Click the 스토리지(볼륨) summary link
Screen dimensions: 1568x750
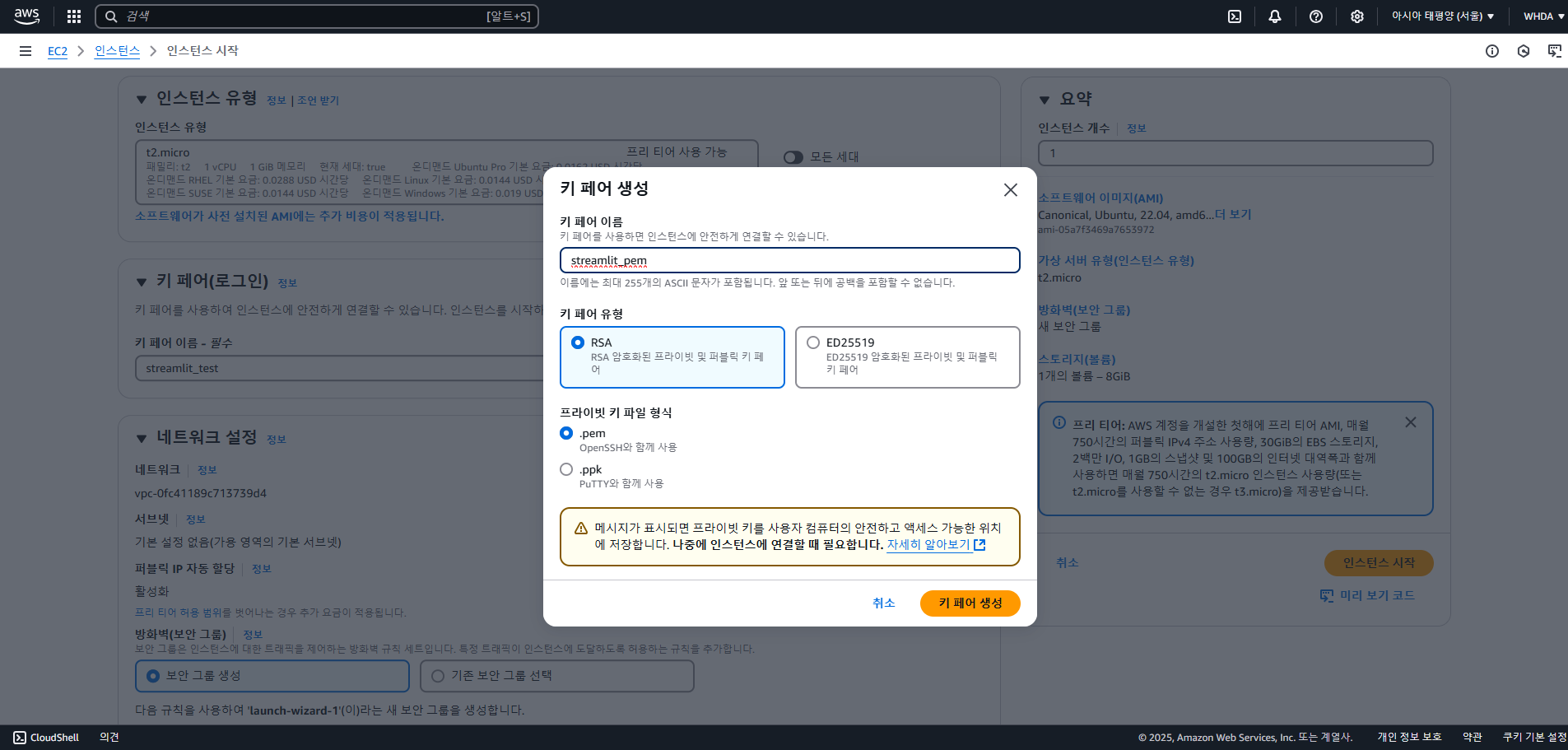1077,360
